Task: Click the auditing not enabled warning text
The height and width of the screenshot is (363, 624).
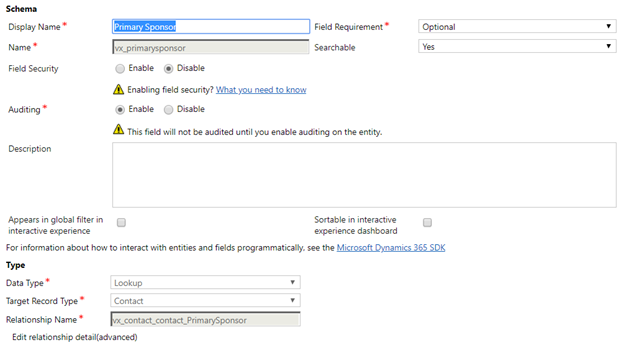Action: 255,132
